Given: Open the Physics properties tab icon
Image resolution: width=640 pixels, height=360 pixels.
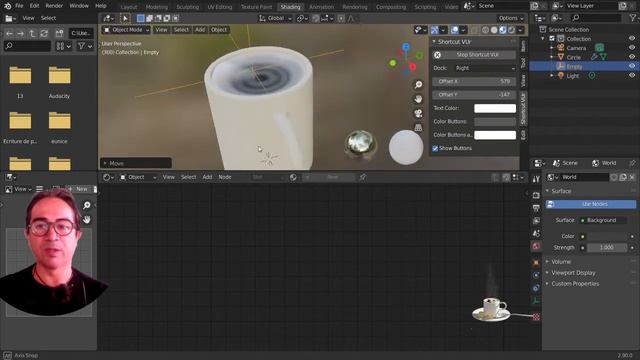Looking at the screenshot, I should 536,275.
